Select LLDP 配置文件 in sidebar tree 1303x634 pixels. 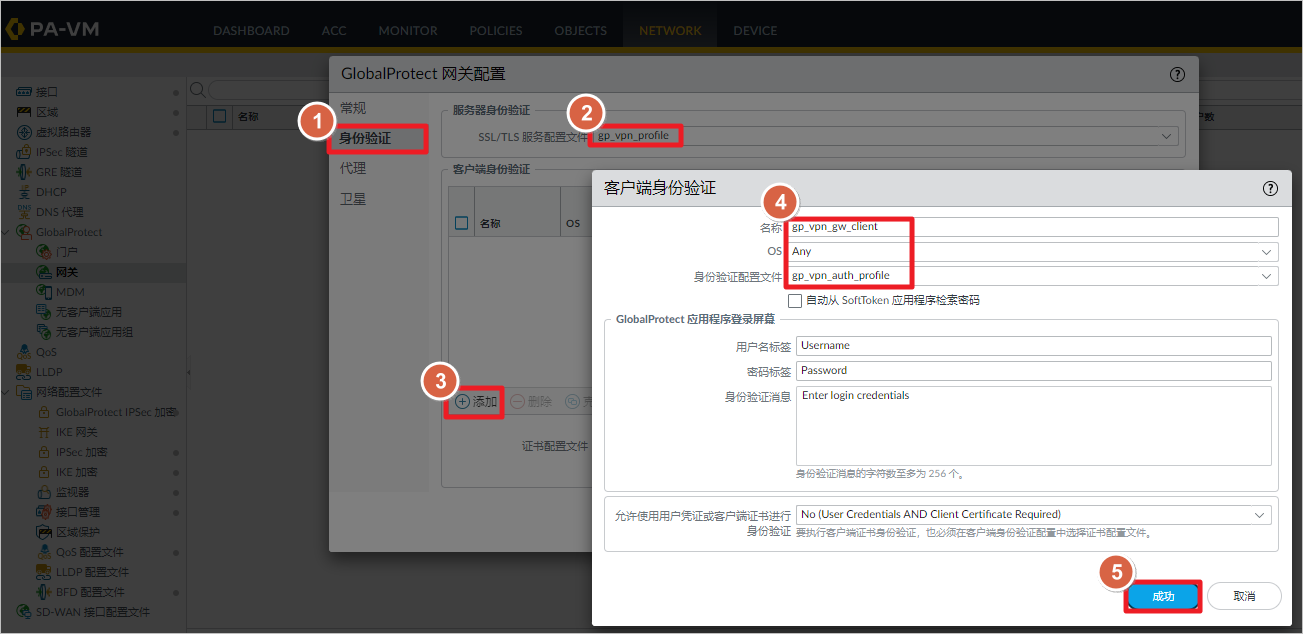tap(92, 572)
